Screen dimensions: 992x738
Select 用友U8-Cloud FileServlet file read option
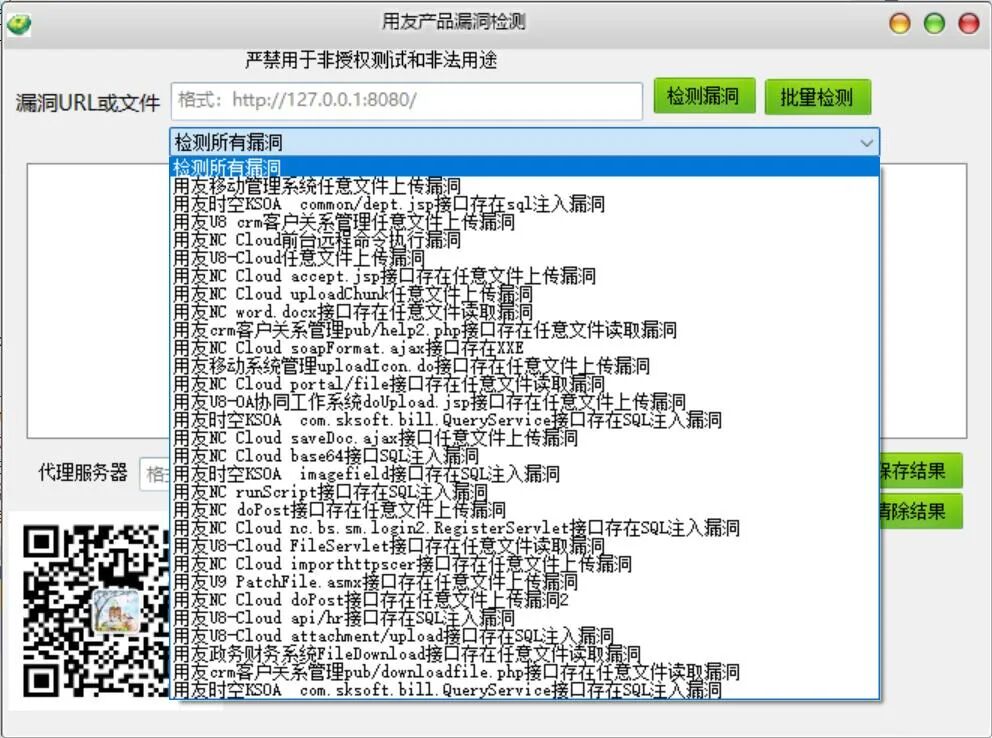(x=524, y=546)
